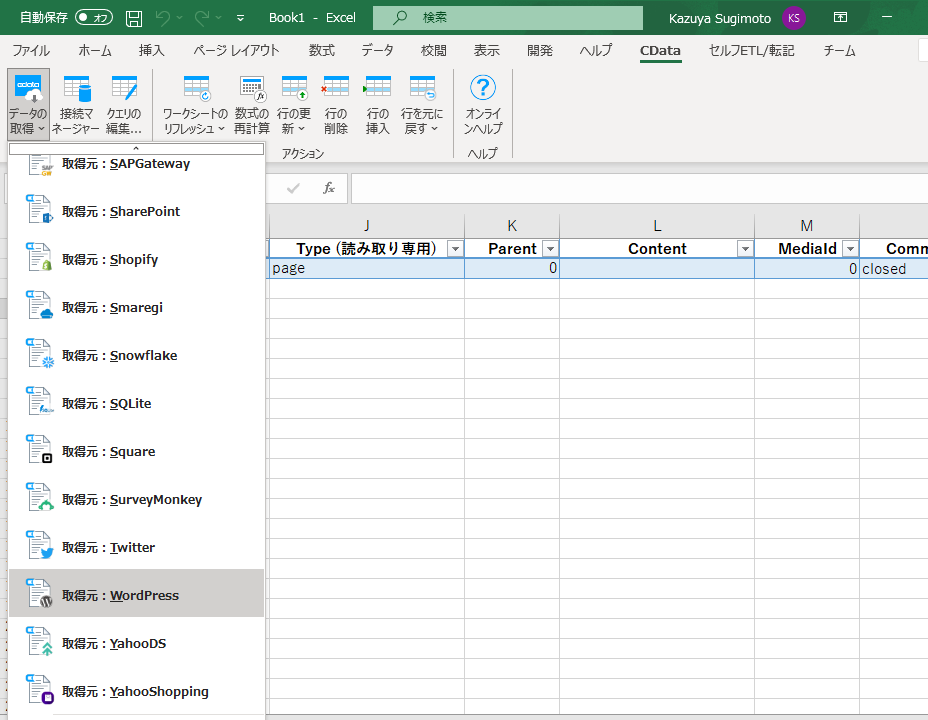Click the cell containing 'page'
The image size is (928, 720).
[x=367, y=269]
